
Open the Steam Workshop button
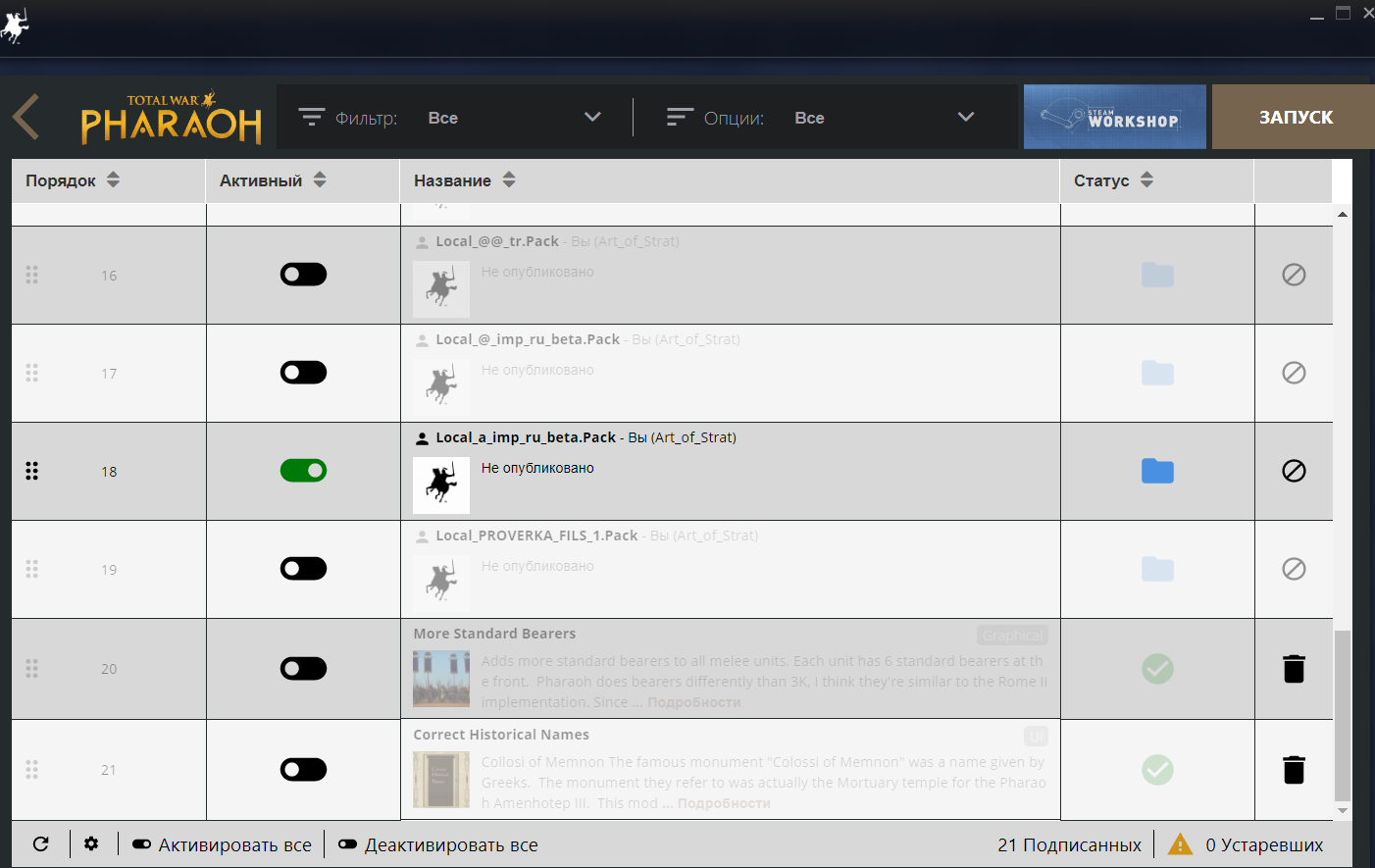1114,118
